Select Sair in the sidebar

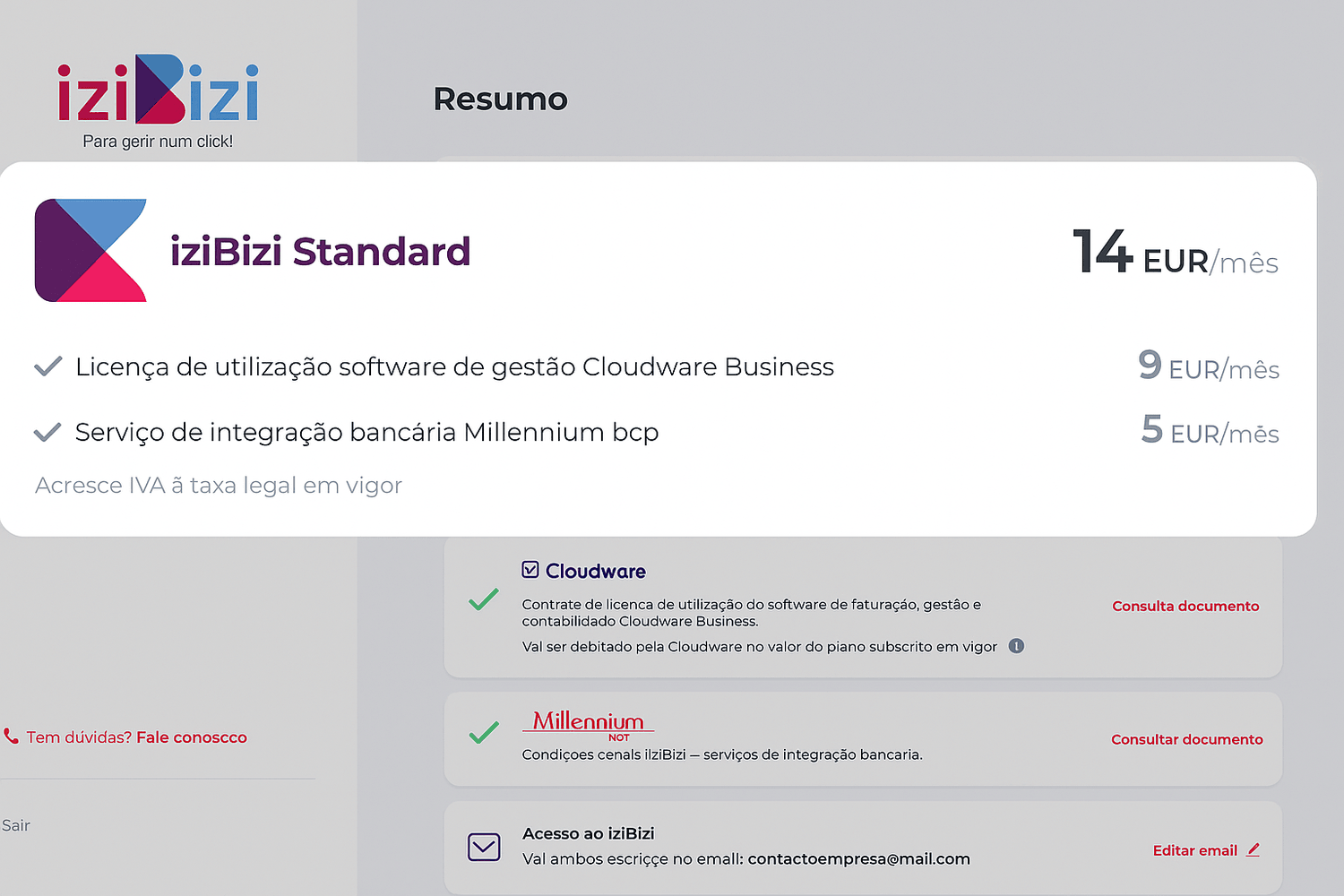coord(16,825)
